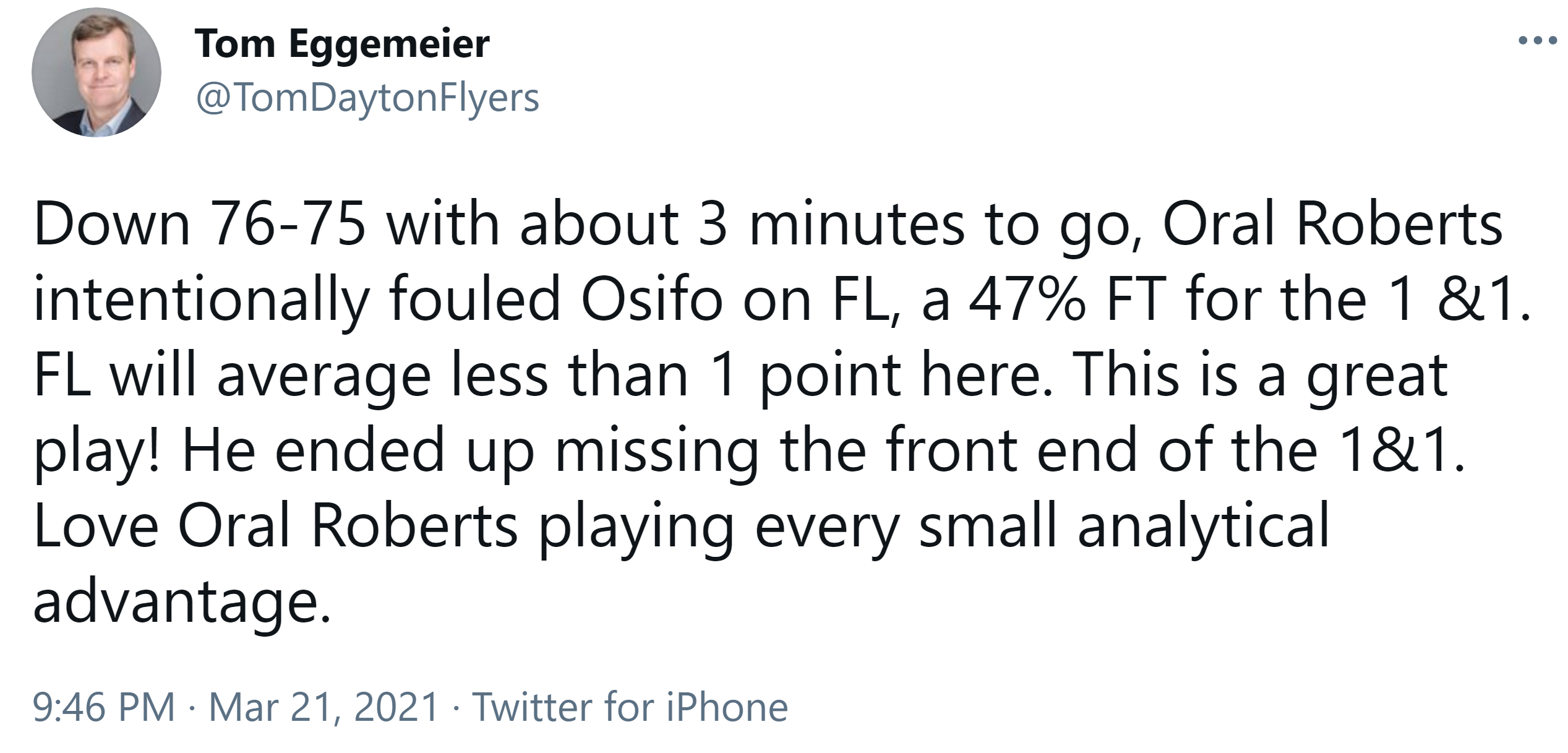Open the Tom Eggemeier display name link

click(x=342, y=45)
